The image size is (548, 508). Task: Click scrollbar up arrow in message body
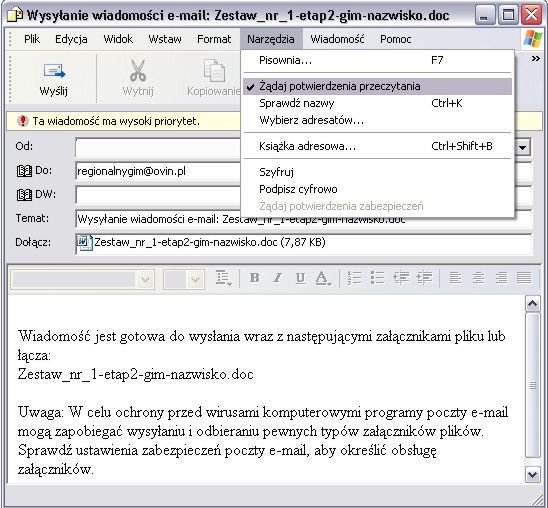(532, 304)
